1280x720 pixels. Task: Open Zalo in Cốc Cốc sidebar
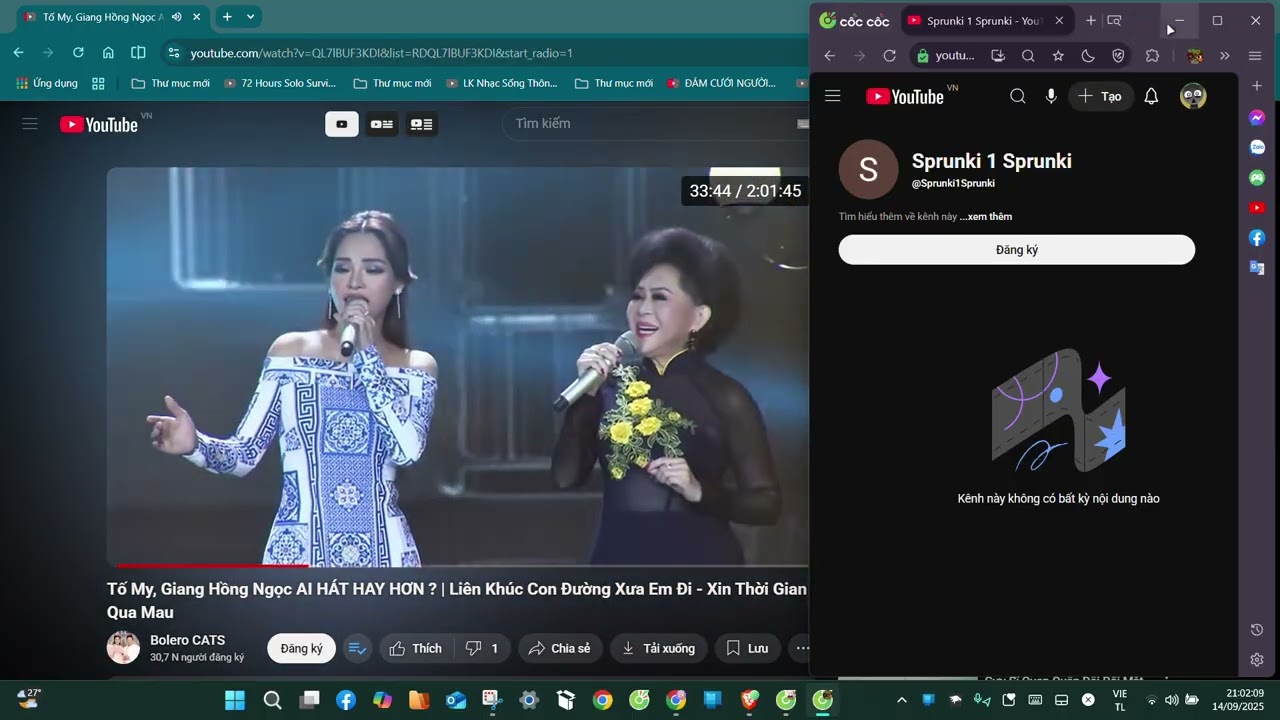1257,147
